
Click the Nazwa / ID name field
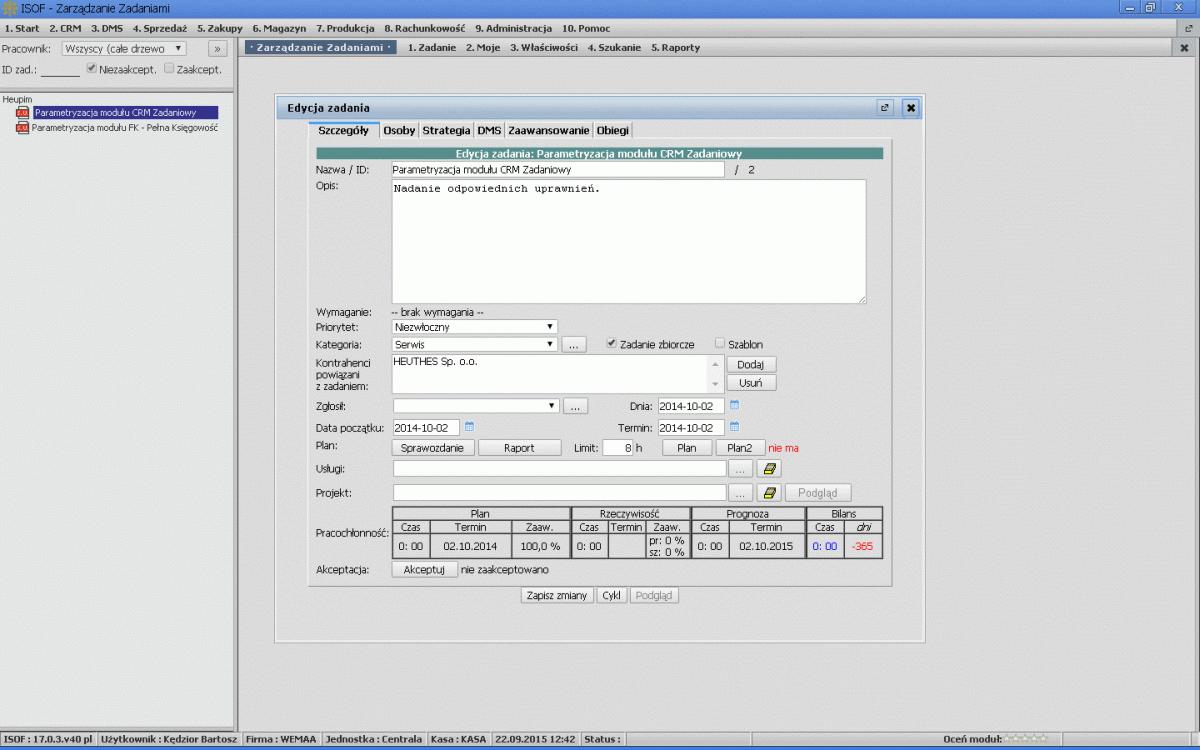pyautogui.click(x=558, y=170)
